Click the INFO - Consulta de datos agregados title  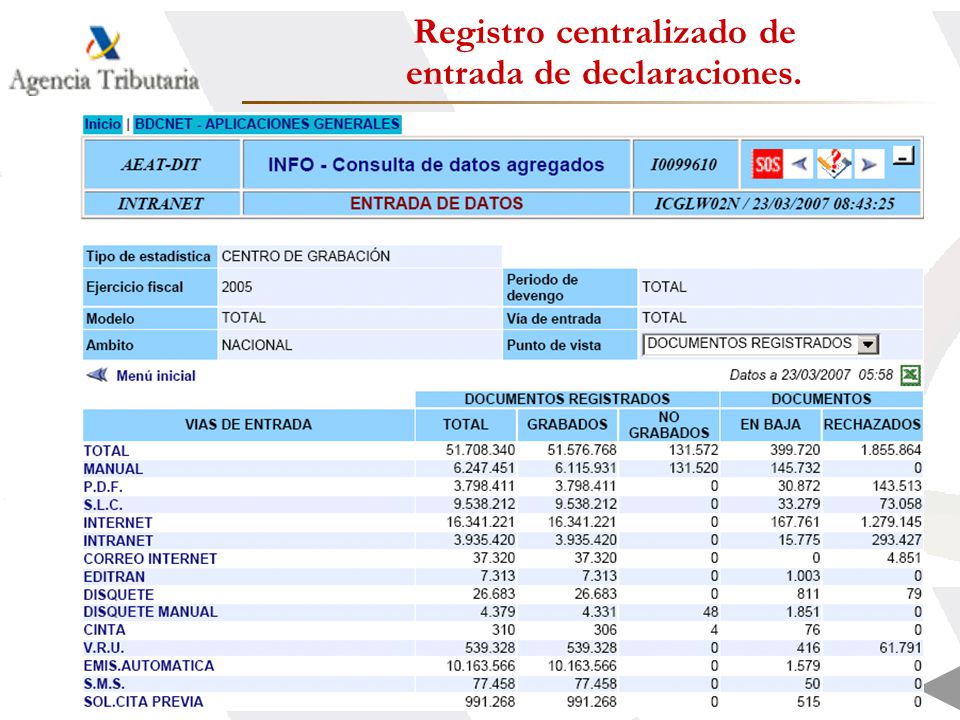pyautogui.click(x=436, y=165)
